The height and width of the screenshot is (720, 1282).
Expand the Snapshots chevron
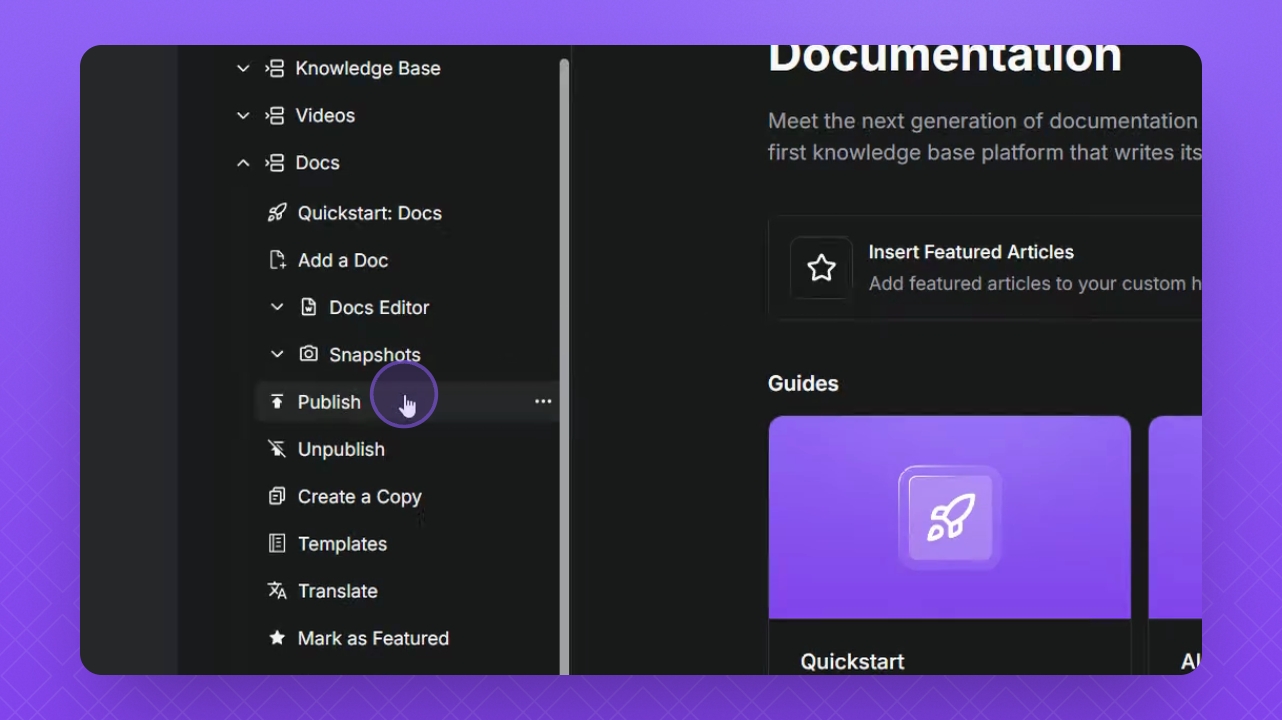(x=277, y=354)
